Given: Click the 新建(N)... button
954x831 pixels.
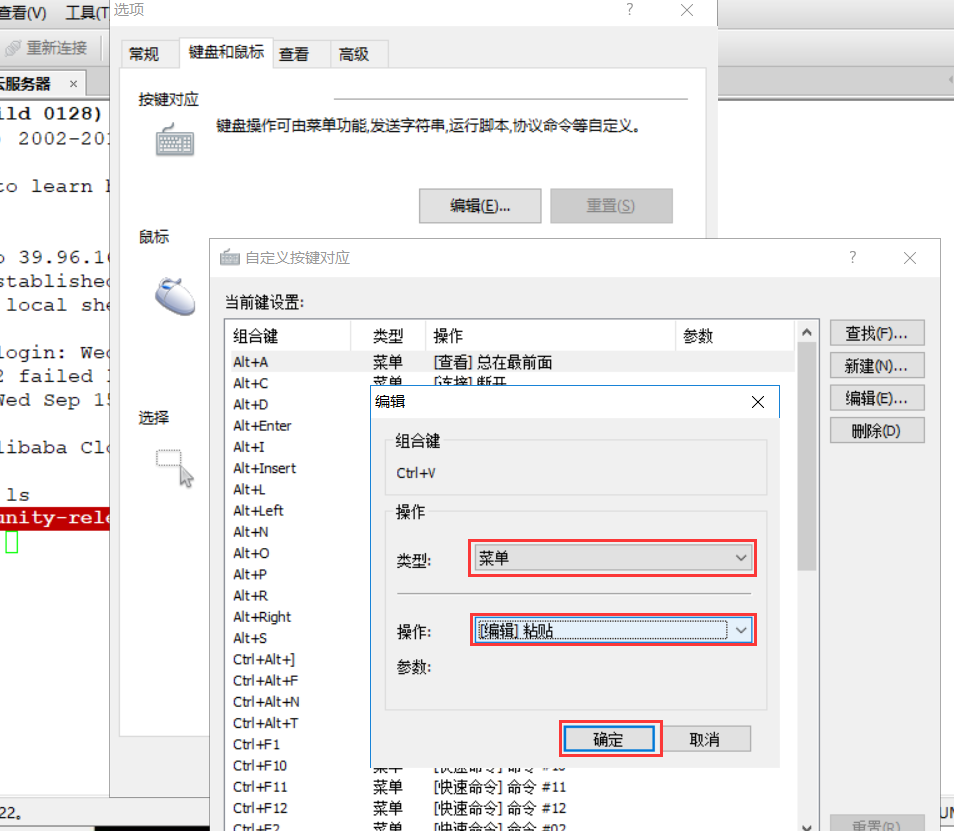Looking at the screenshot, I should click(876, 365).
